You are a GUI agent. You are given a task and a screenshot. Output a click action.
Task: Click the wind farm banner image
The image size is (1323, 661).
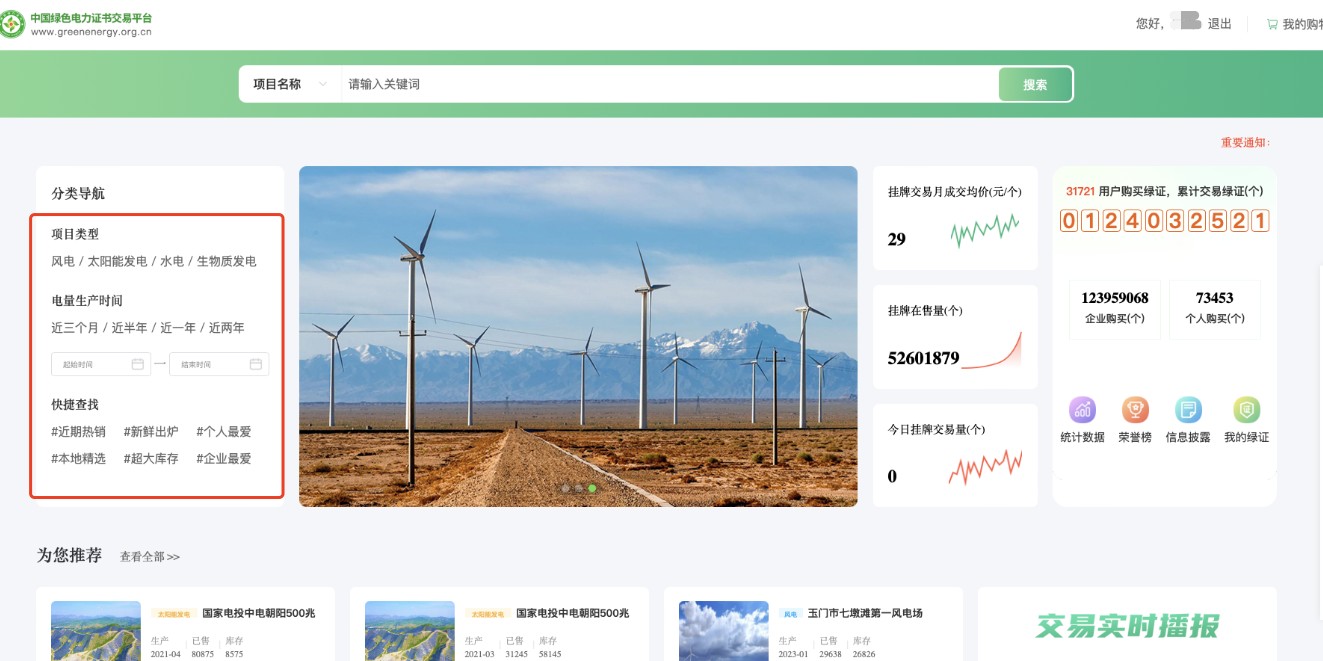point(578,336)
